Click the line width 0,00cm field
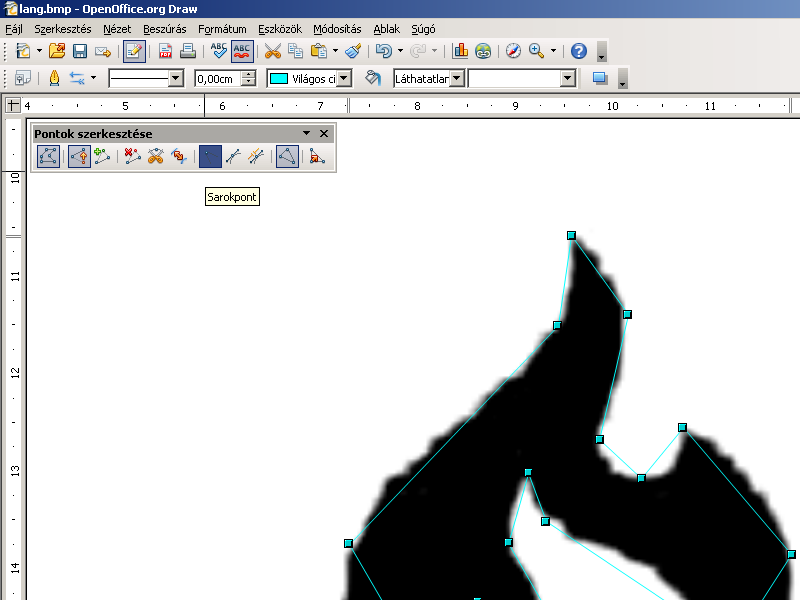The width and height of the screenshot is (800, 600). pos(218,79)
